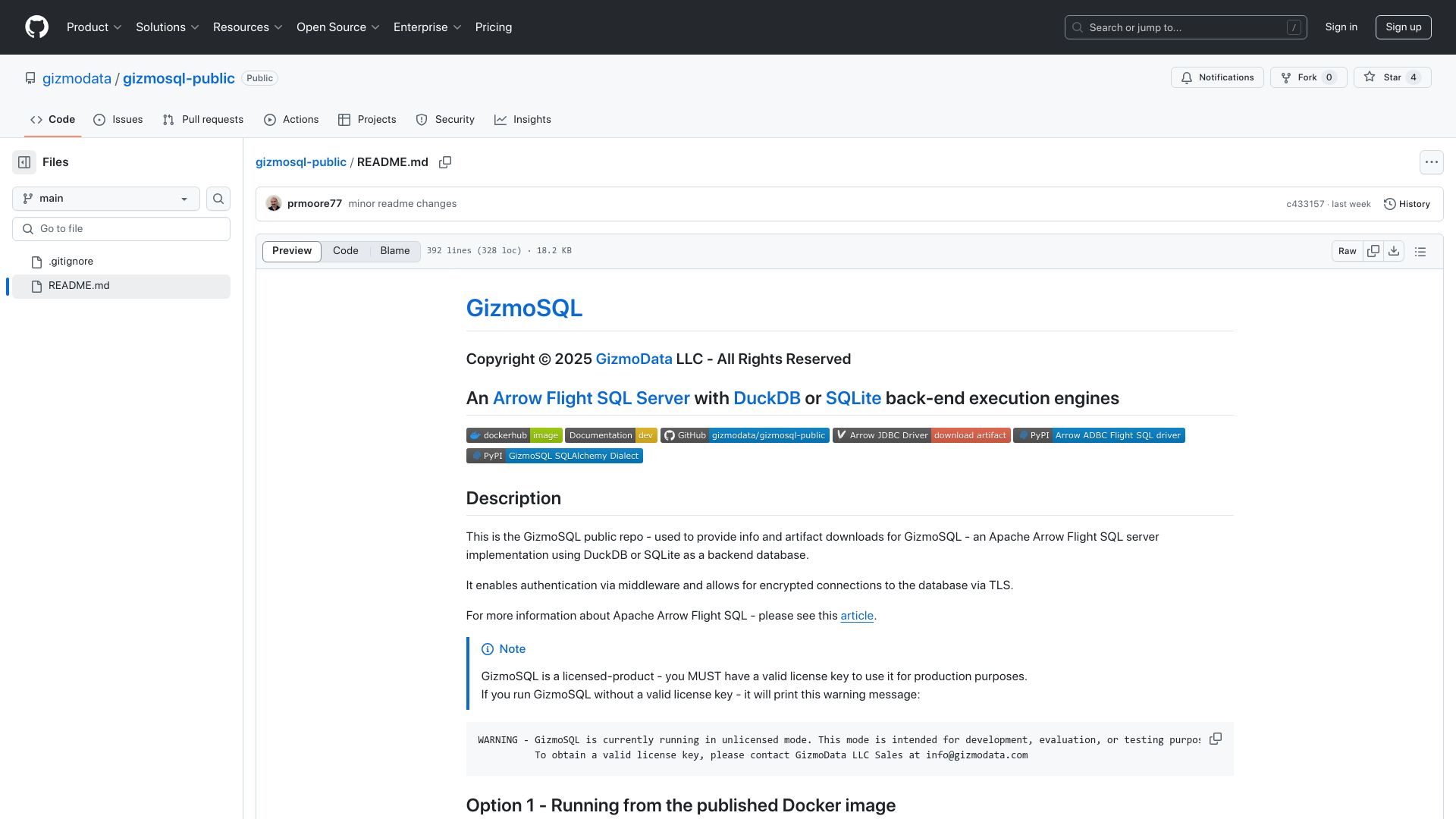1456x819 pixels.
Task: View the commit History
Action: click(1407, 204)
